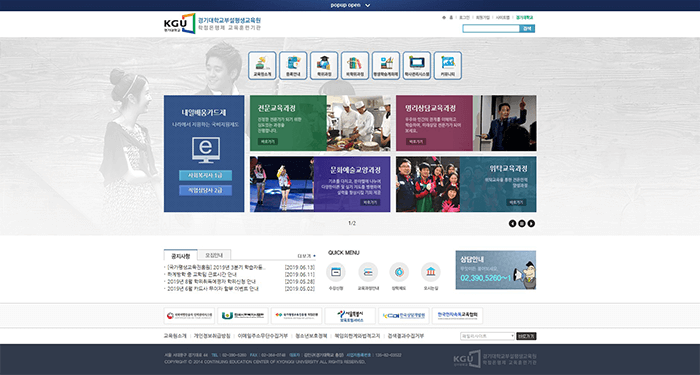The image size is (700, 375).
Task: Click the KCDI partner banner
Action: [404, 316]
